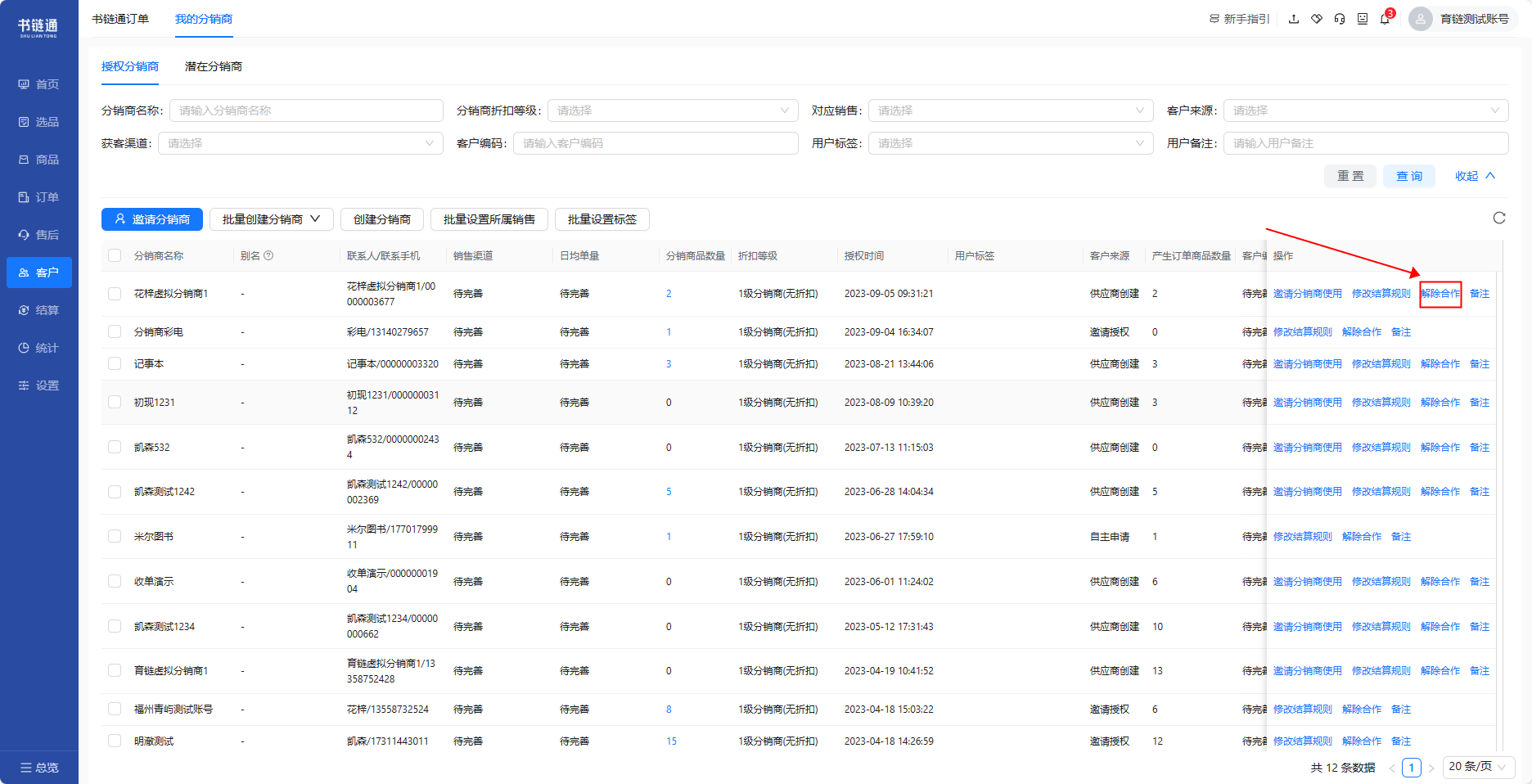Viewport: 1532px width, 784px height.
Task: Click 邀请分销商 button
Action: click(x=152, y=219)
